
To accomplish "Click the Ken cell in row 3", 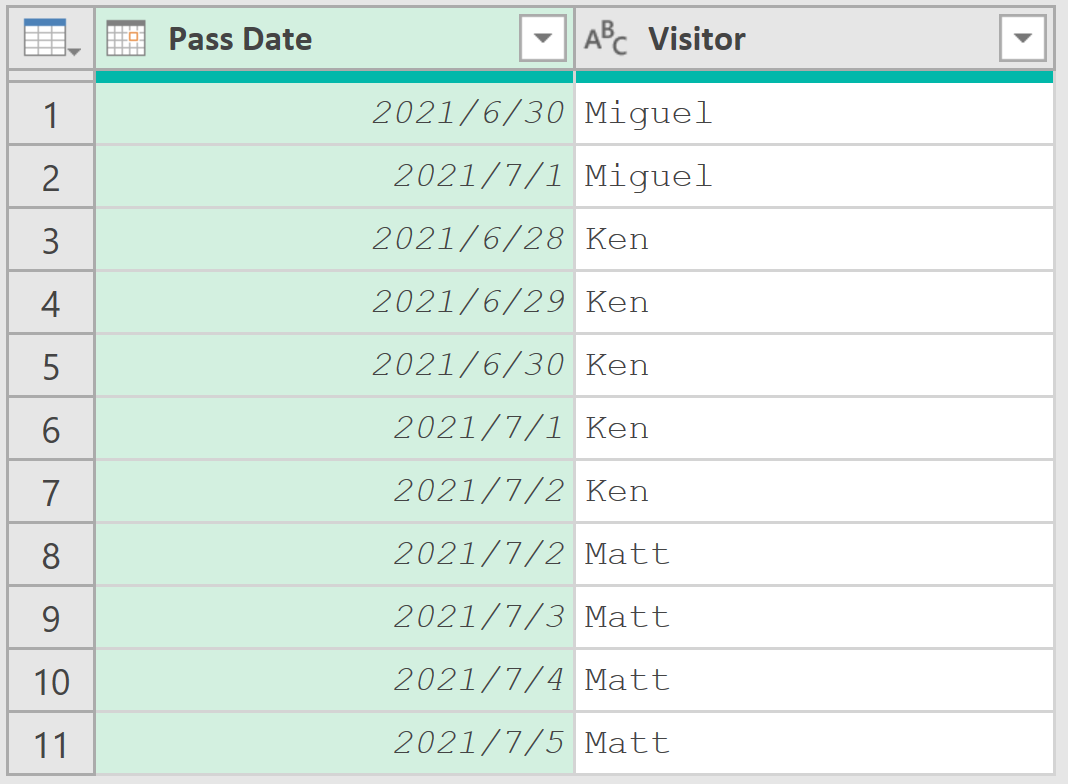I will coord(617,240).
